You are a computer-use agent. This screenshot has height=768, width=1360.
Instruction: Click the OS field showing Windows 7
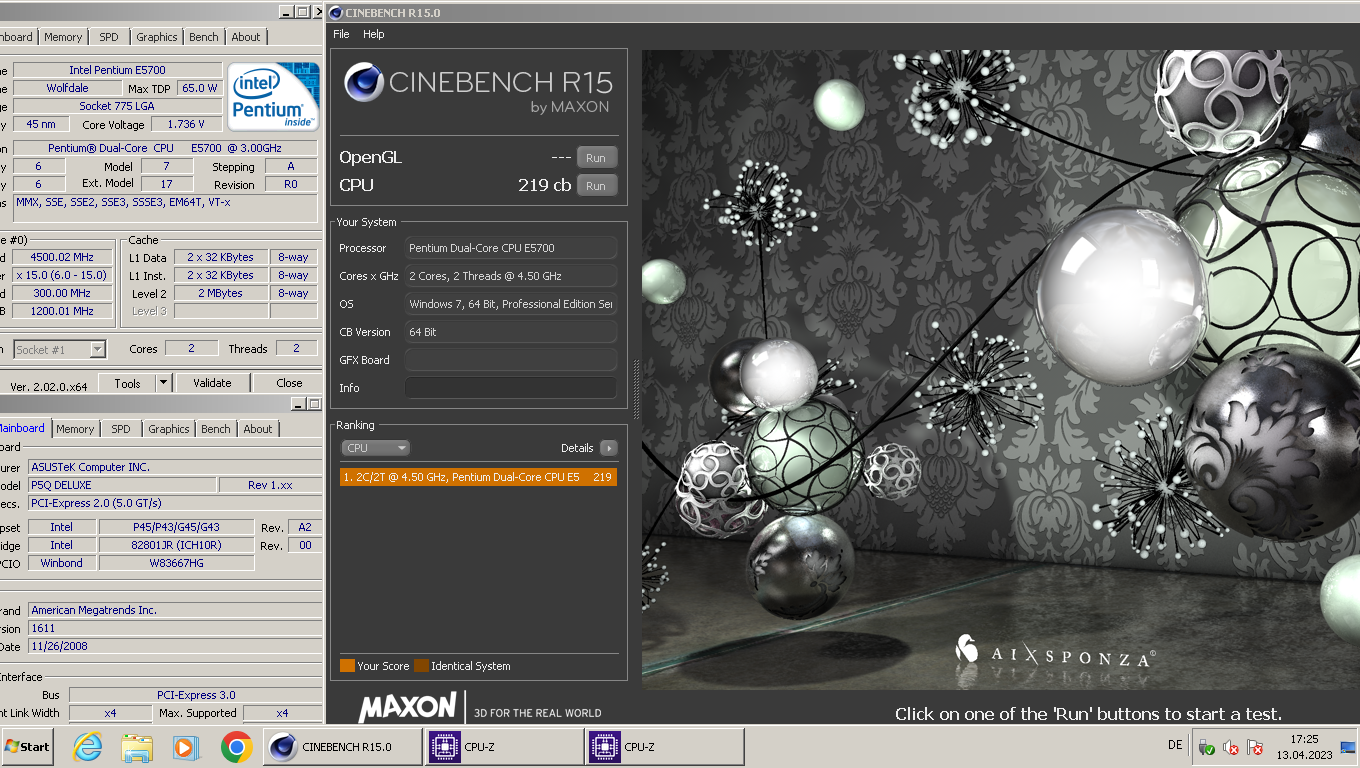coord(510,304)
